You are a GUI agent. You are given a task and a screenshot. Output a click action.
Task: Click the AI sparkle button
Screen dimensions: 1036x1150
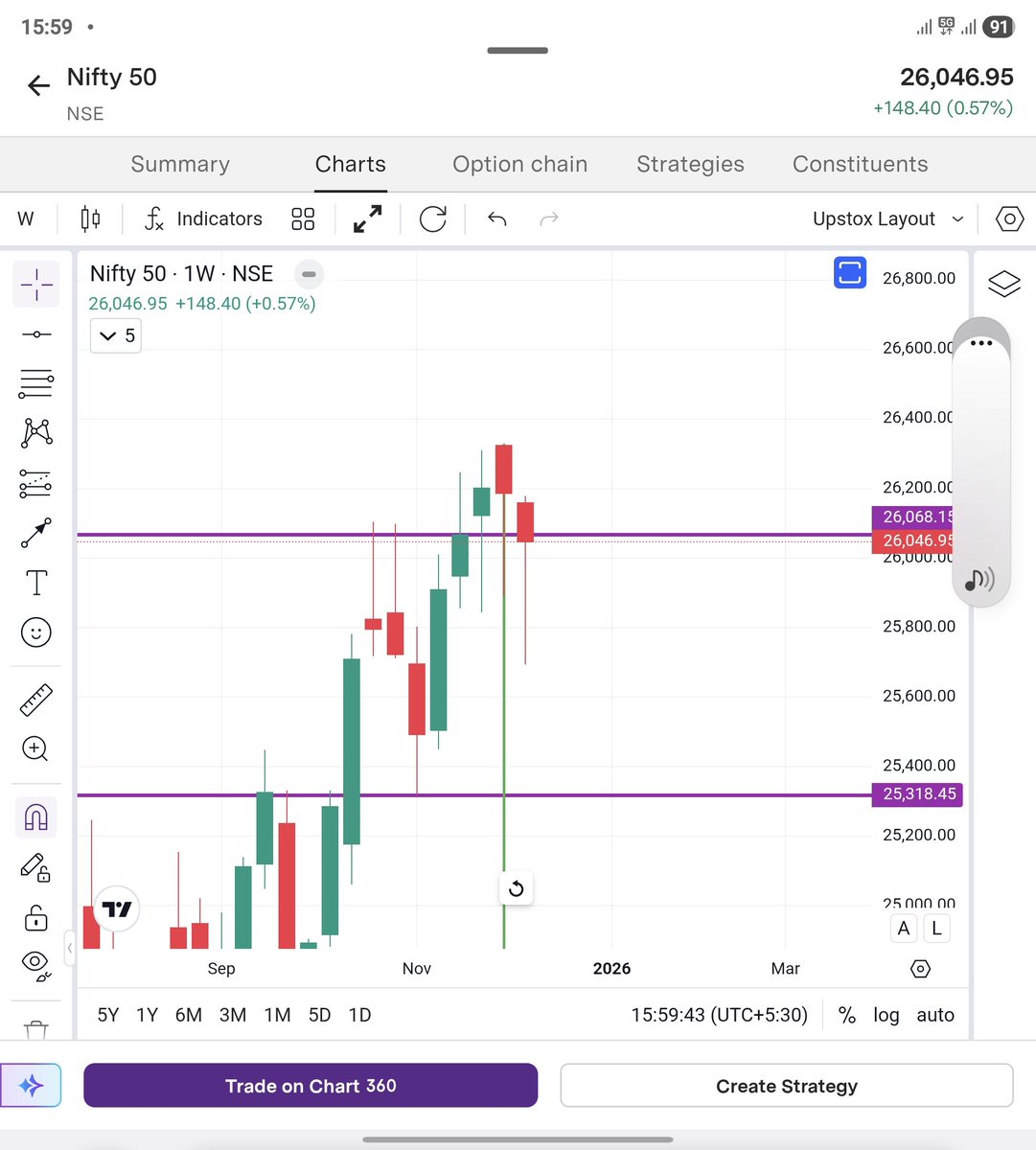pyautogui.click(x=31, y=1086)
